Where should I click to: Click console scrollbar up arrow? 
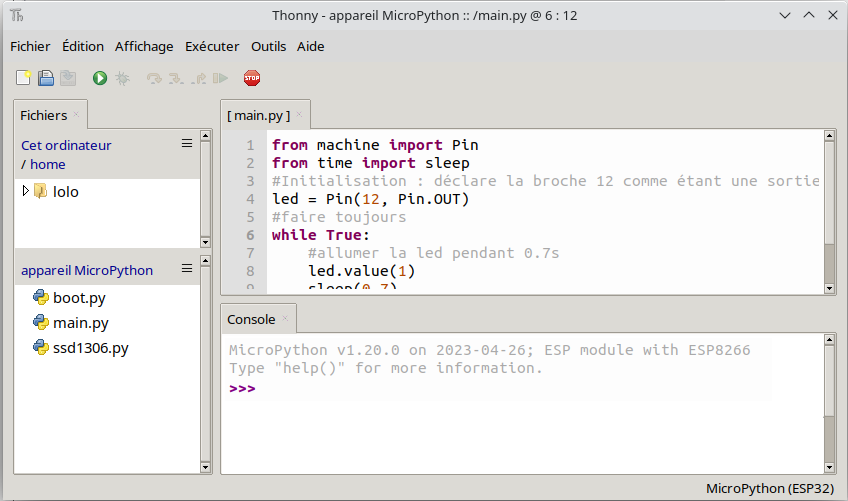tap(830, 340)
